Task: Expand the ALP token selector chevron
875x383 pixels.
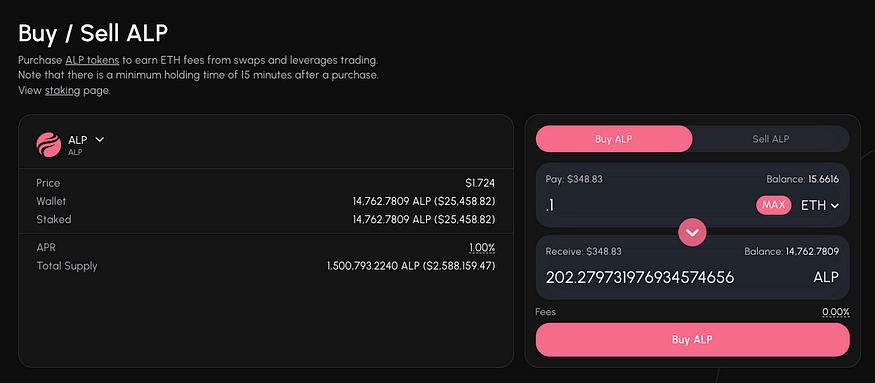Action: coord(99,139)
